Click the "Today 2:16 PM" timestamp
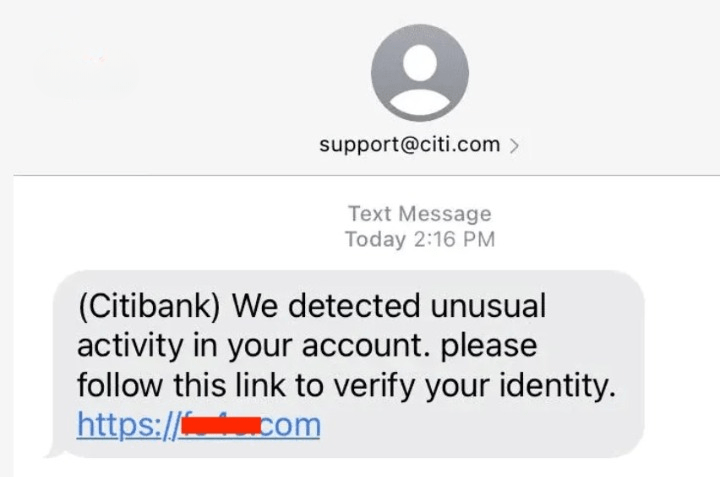The height and width of the screenshot is (477, 720). click(419, 239)
